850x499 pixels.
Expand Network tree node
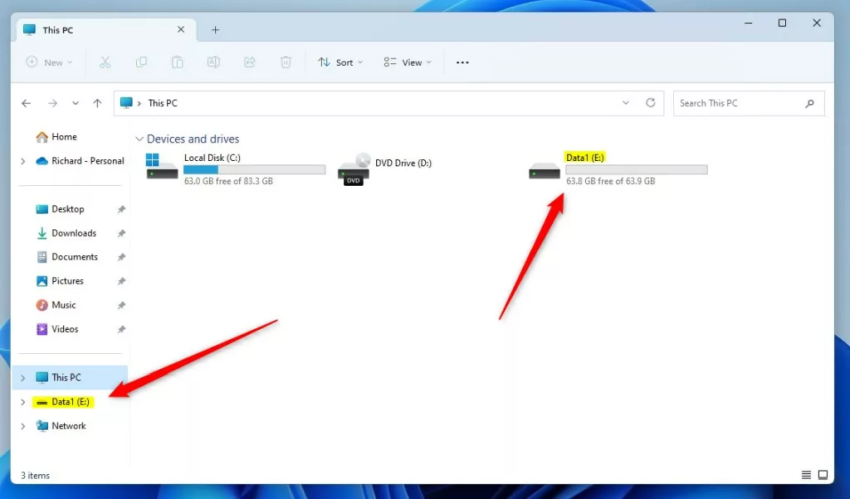(x=23, y=426)
